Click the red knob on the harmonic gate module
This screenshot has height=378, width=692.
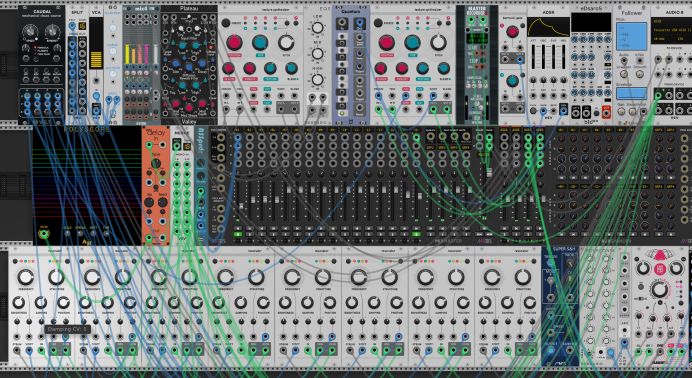pyautogui.click(x=512, y=31)
